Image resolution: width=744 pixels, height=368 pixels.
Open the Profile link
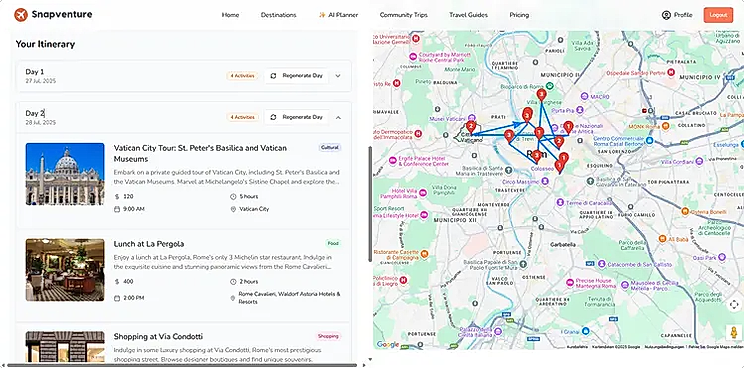[677, 15]
